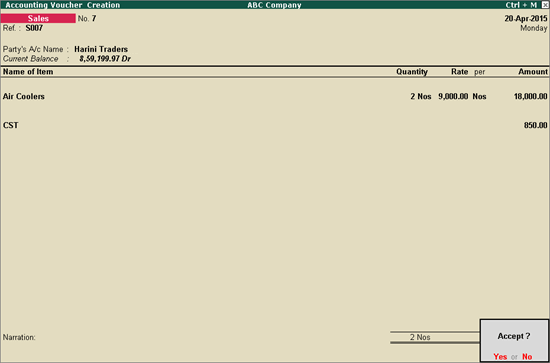
Task: Edit the 9,000.00 rate value
Action: [453, 96]
